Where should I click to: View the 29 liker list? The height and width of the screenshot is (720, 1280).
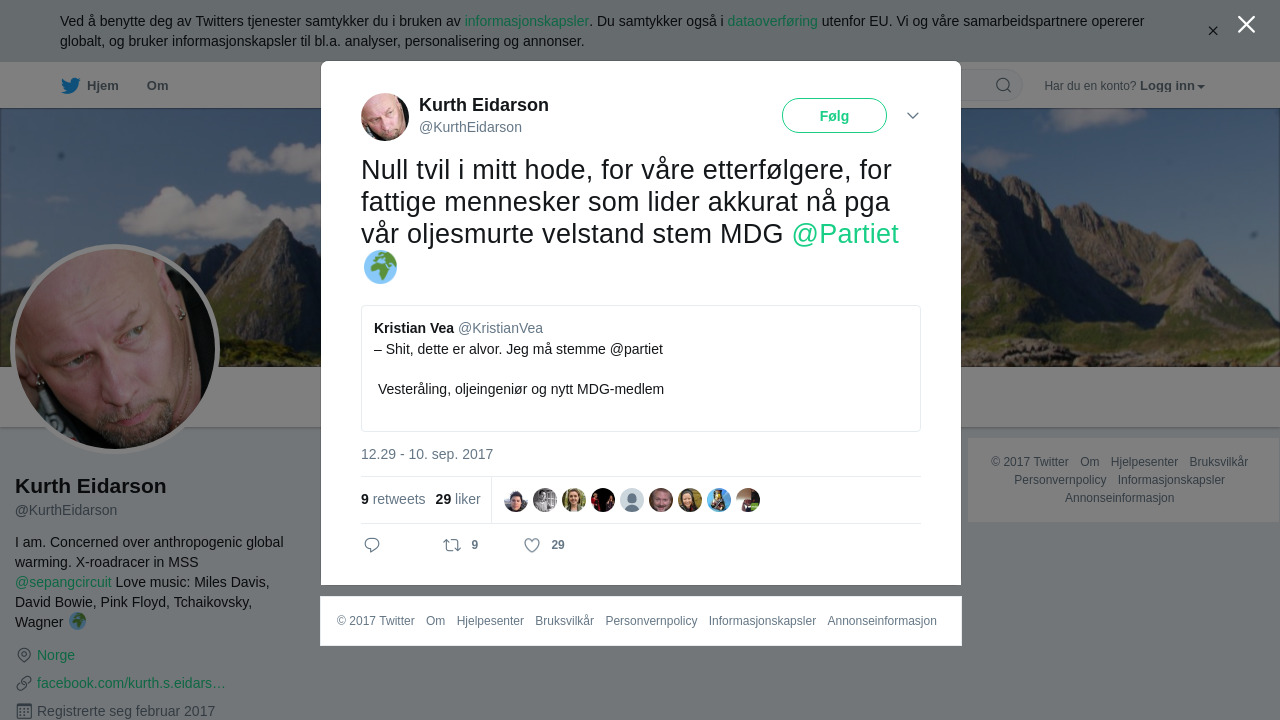click(x=458, y=499)
